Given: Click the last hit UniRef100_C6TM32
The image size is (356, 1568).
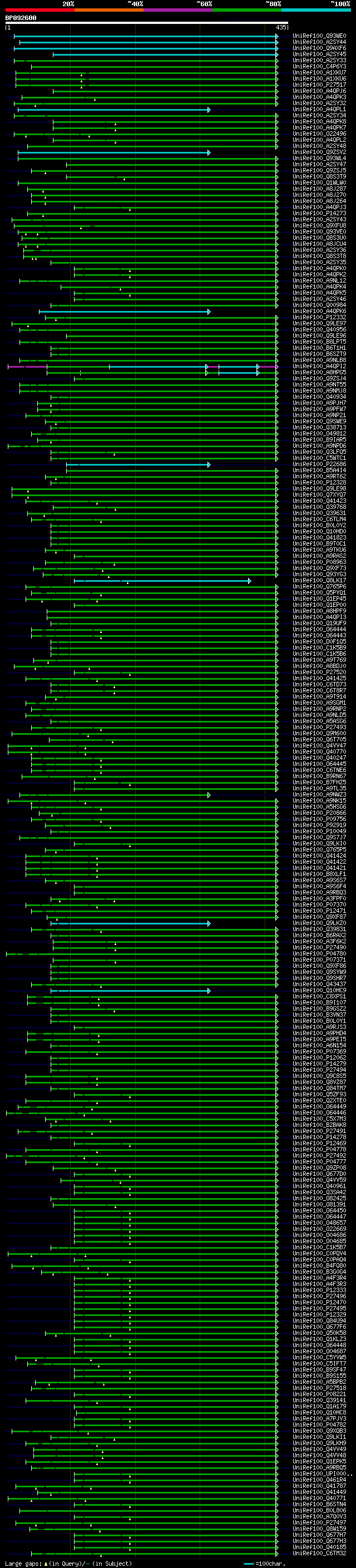Looking at the screenshot, I should 319,1554.
